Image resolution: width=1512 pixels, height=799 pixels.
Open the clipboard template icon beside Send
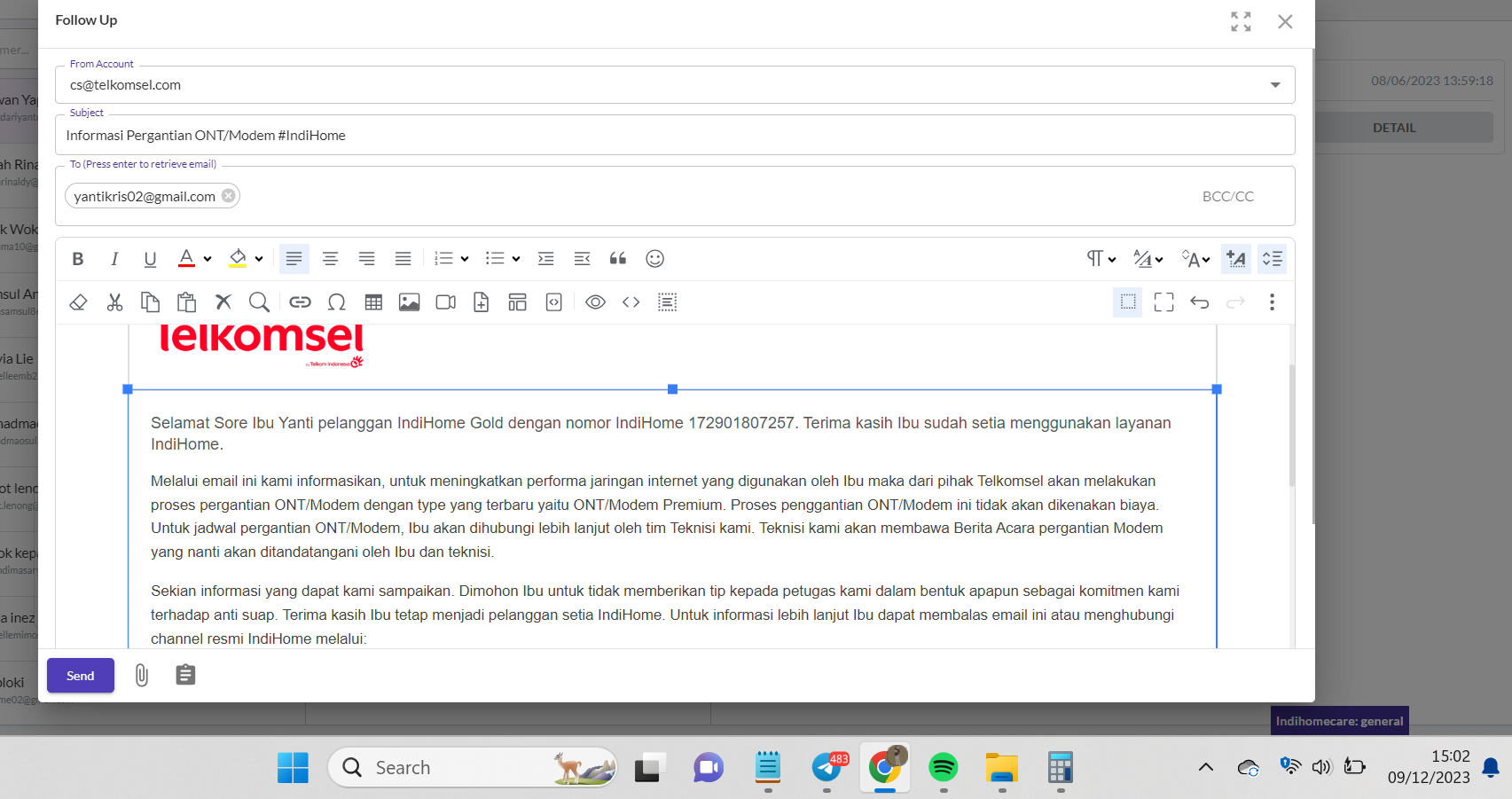tap(185, 676)
